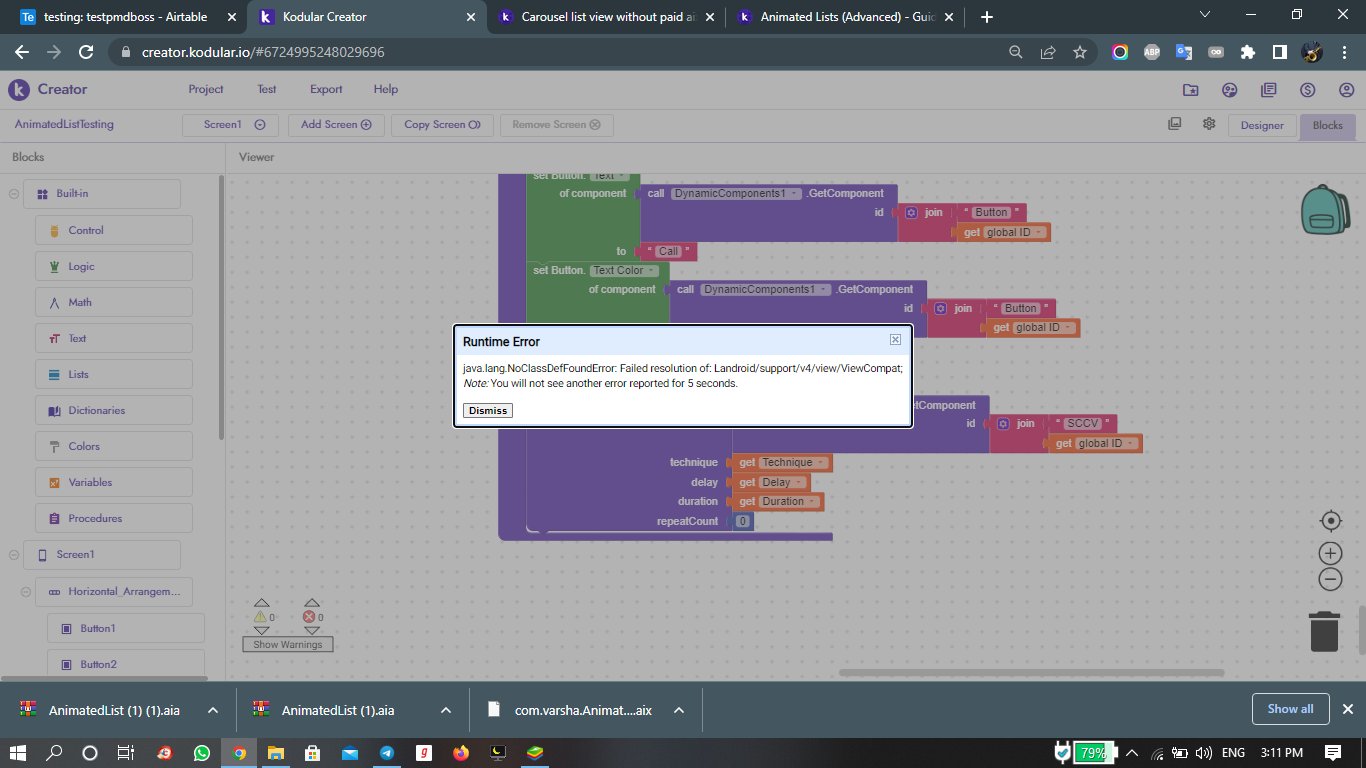Click the Add Screen button
Image resolution: width=1366 pixels, height=768 pixels.
click(x=336, y=125)
